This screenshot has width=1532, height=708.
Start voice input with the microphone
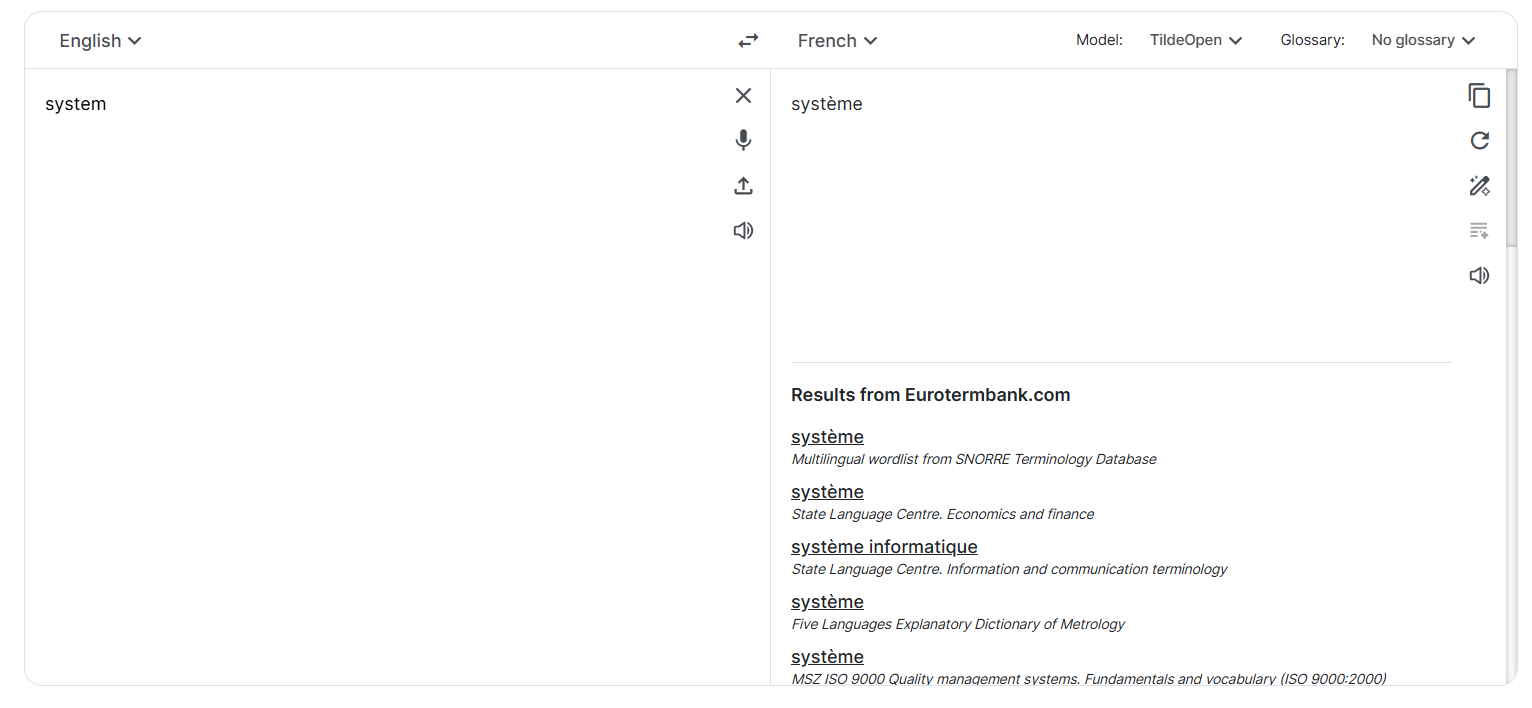click(743, 140)
